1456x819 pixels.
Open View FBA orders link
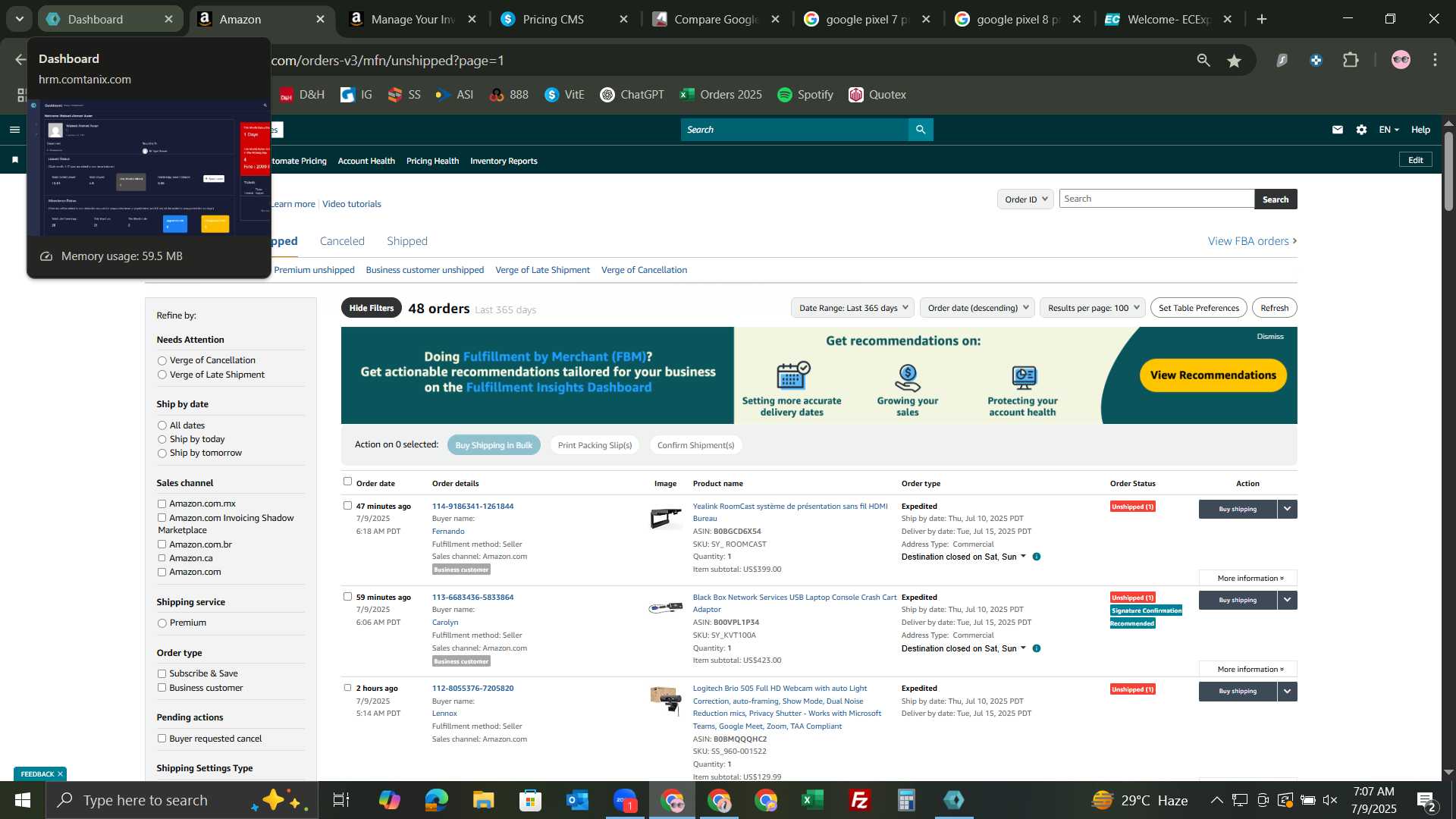[1252, 241]
